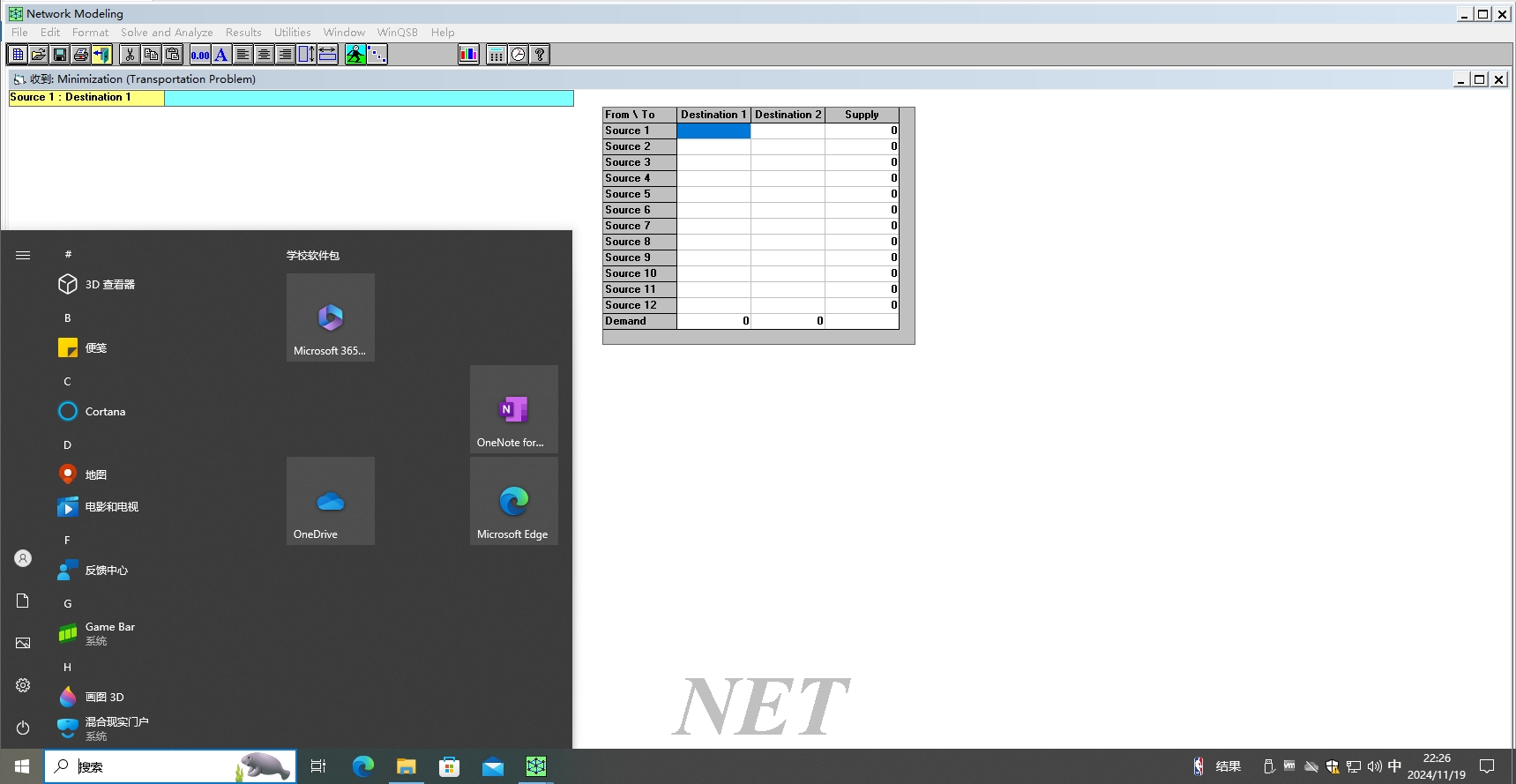Select Demand cell under Destination 1
The height and width of the screenshot is (784, 1516).
713,321
